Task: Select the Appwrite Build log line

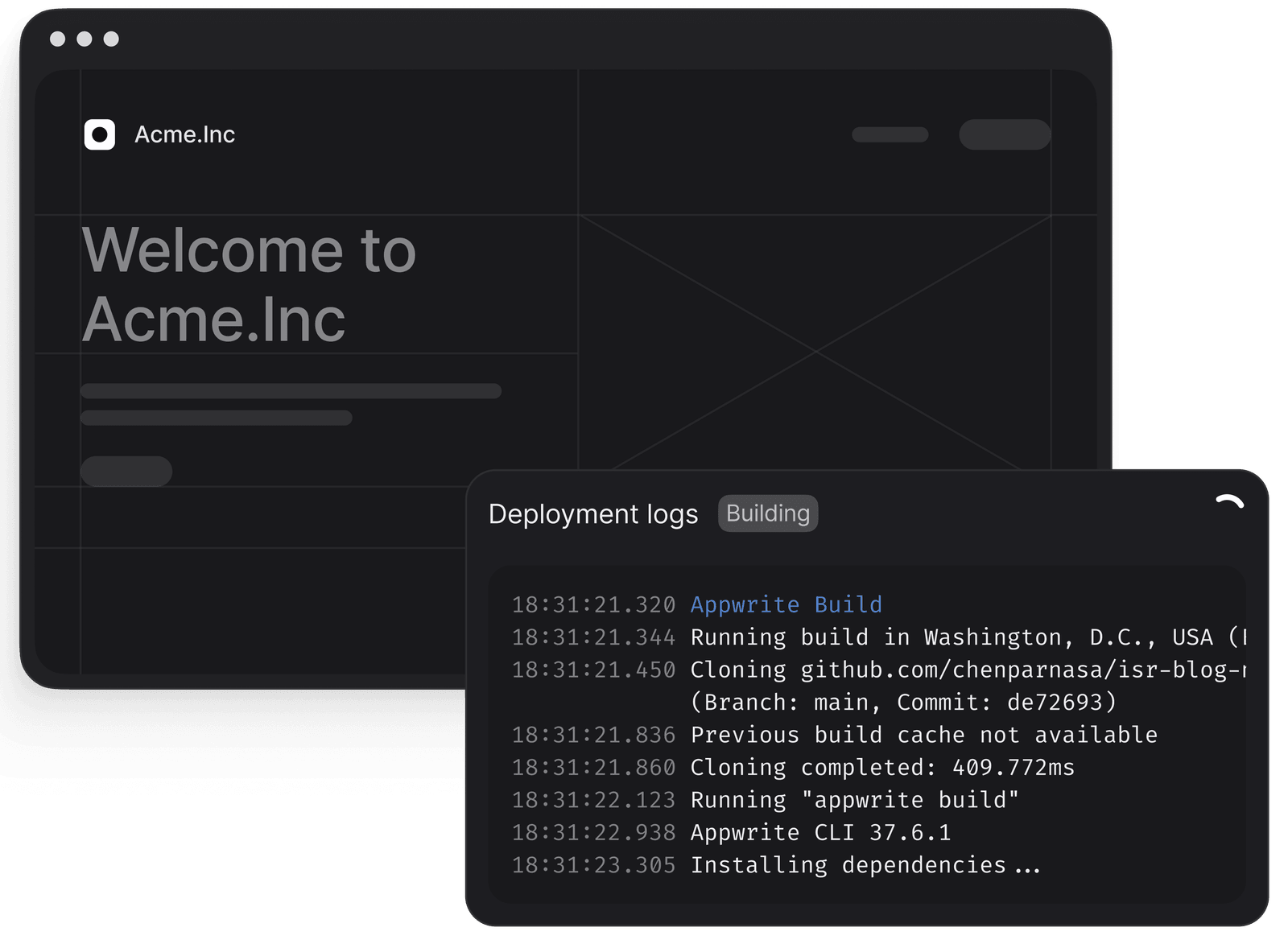Action: click(697, 604)
